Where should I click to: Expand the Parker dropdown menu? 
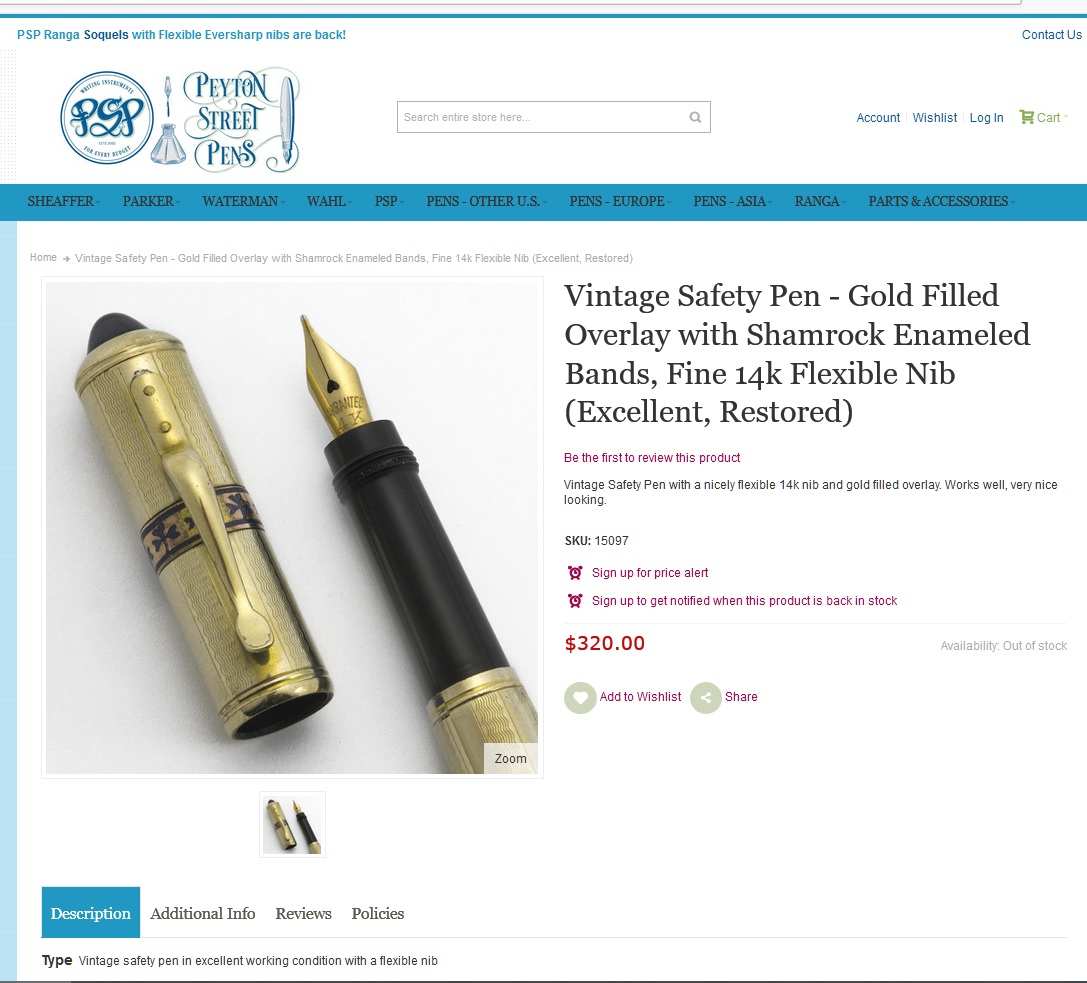point(150,202)
